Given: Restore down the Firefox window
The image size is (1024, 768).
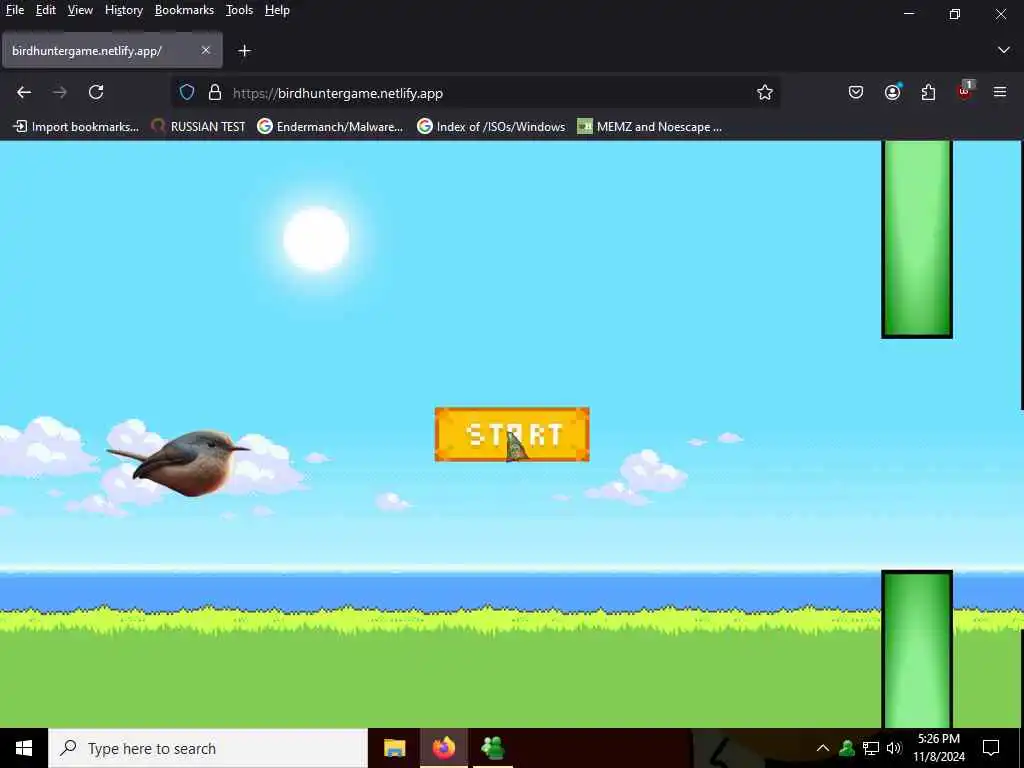Looking at the screenshot, I should (955, 14).
